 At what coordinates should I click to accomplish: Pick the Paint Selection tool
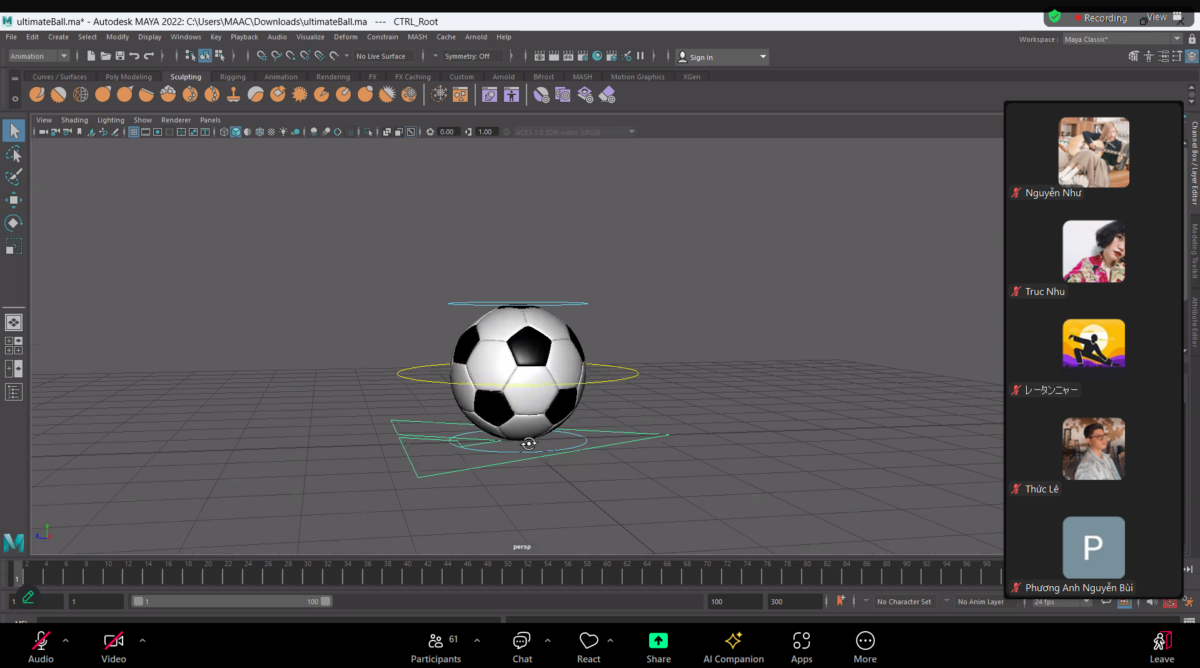coord(14,177)
